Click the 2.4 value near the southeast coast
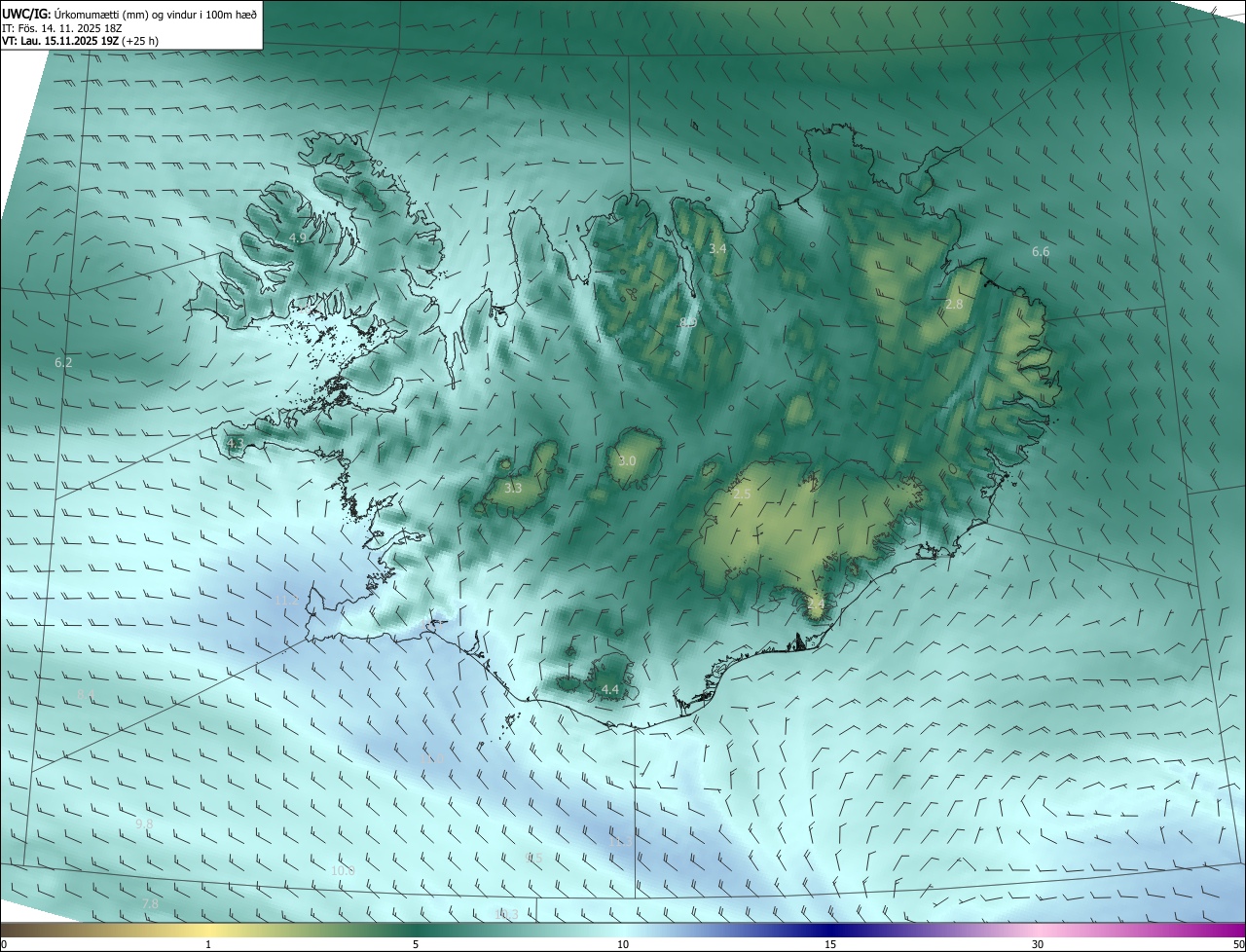 tap(816, 604)
